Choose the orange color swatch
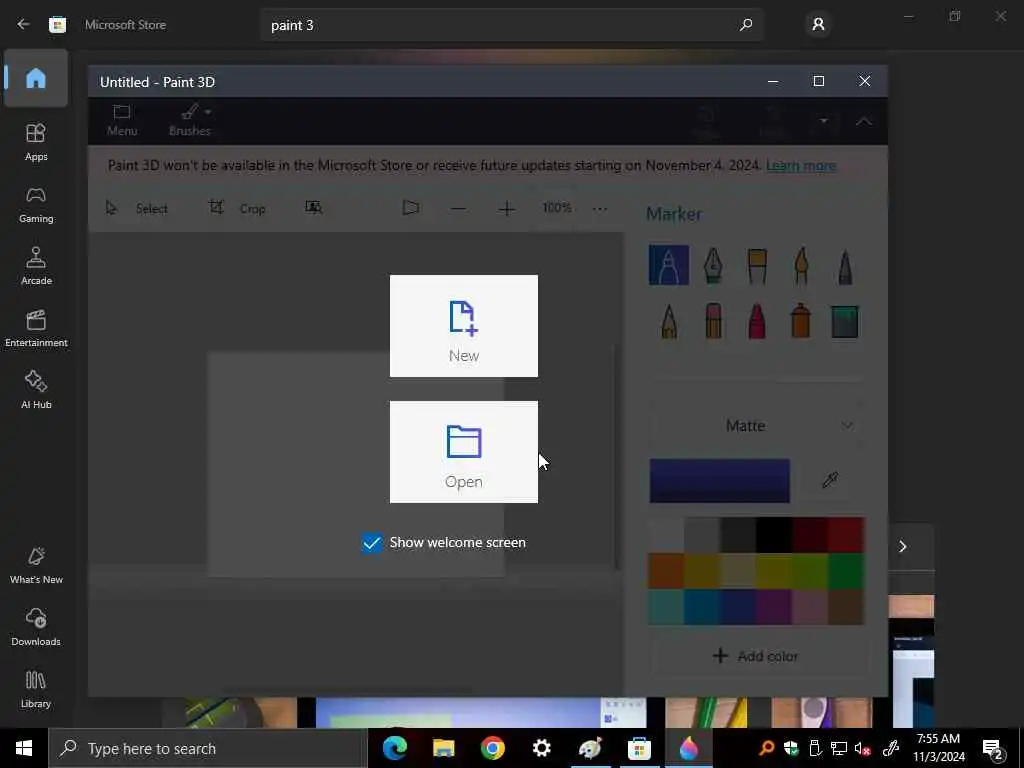This screenshot has width=1024, height=768. click(666, 571)
